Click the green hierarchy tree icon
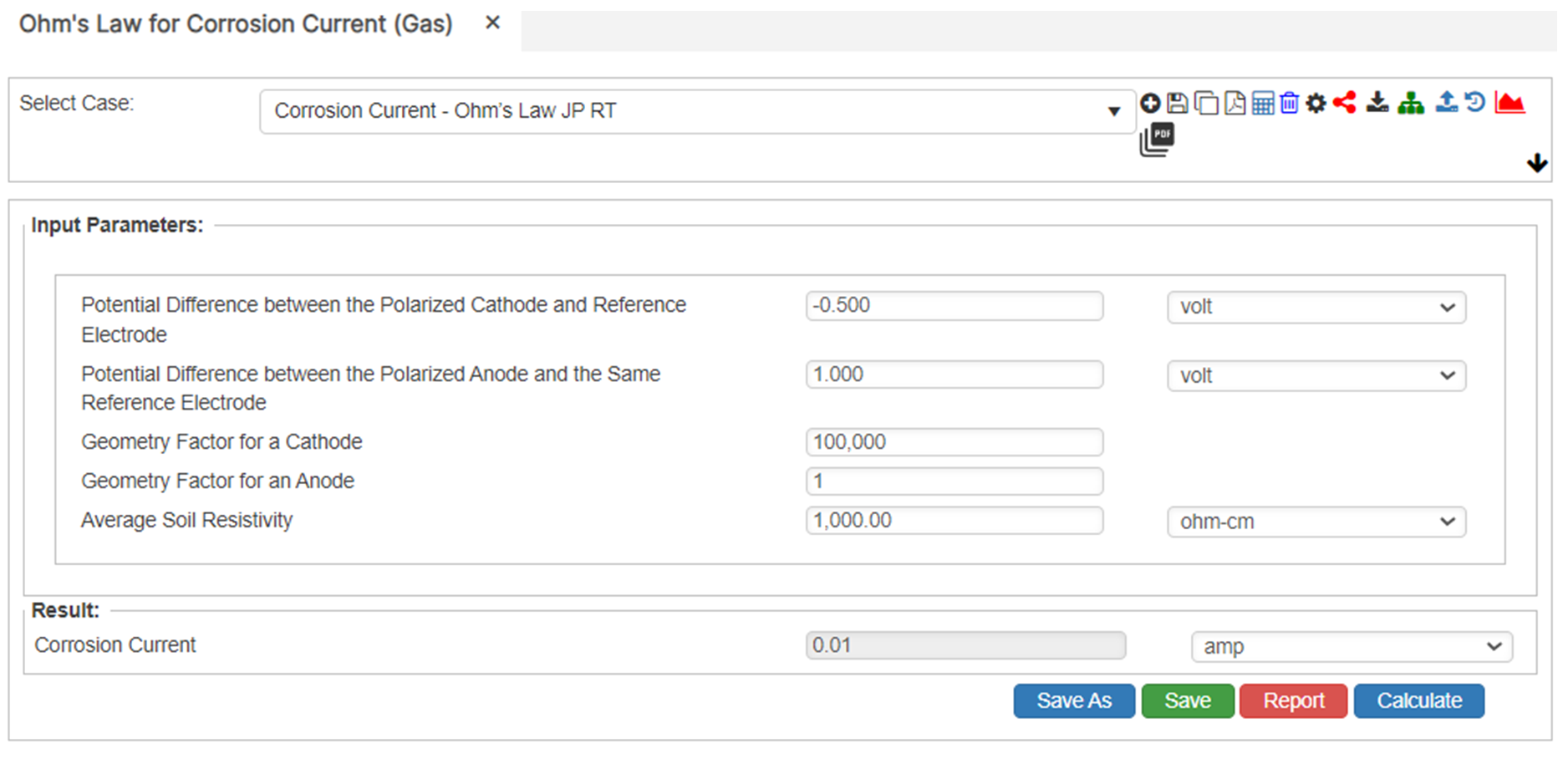1568x759 pixels. tap(1411, 103)
